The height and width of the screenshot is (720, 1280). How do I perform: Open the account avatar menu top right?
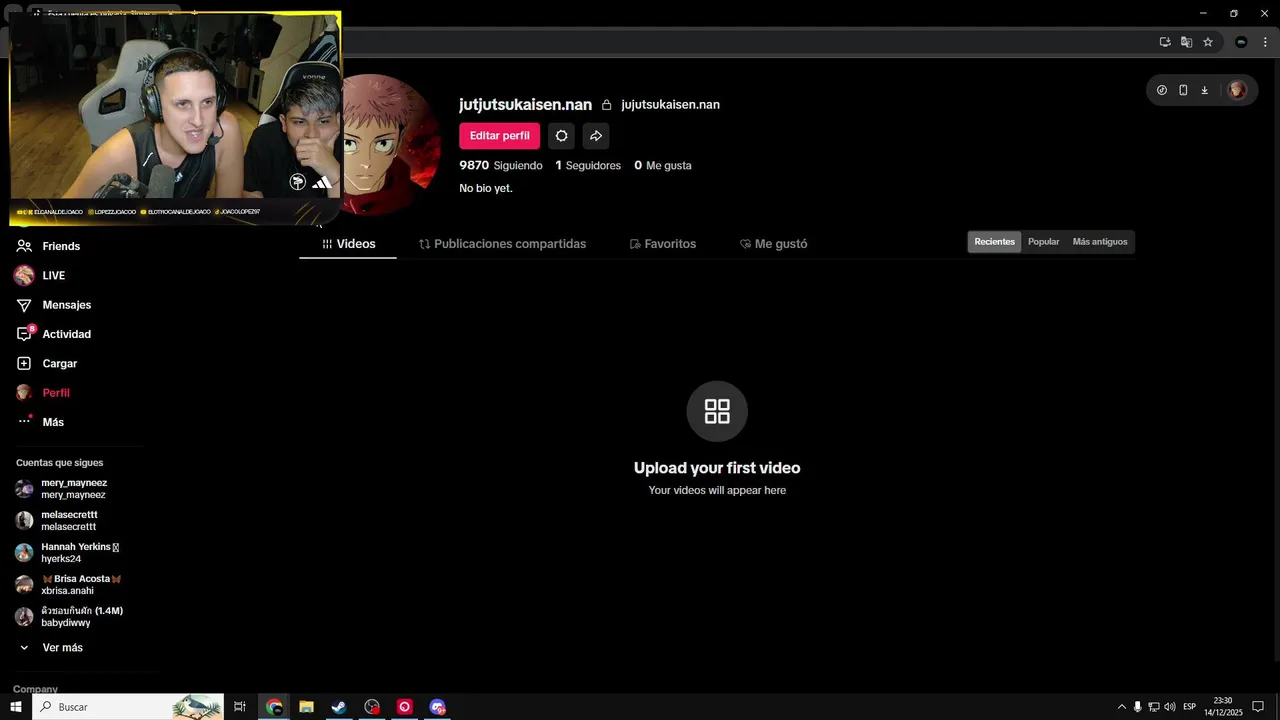[x=1237, y=90]
